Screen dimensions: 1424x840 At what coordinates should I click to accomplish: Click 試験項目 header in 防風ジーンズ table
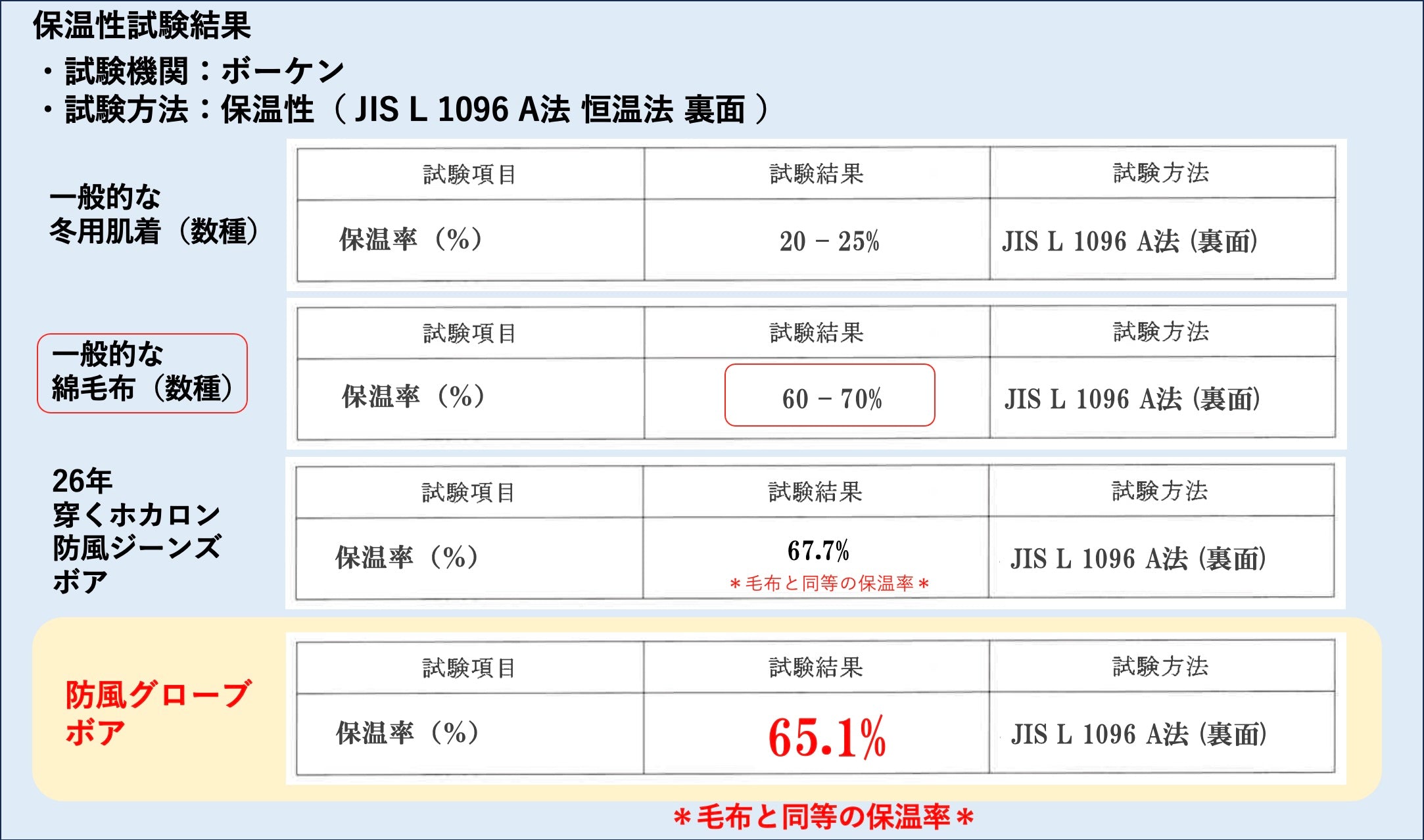(468, 492)
